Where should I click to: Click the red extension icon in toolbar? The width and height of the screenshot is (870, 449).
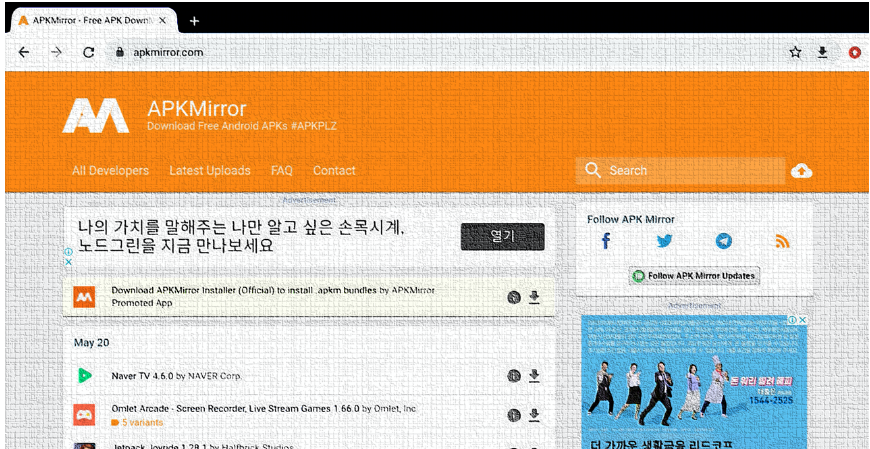(x=855, y=52)
